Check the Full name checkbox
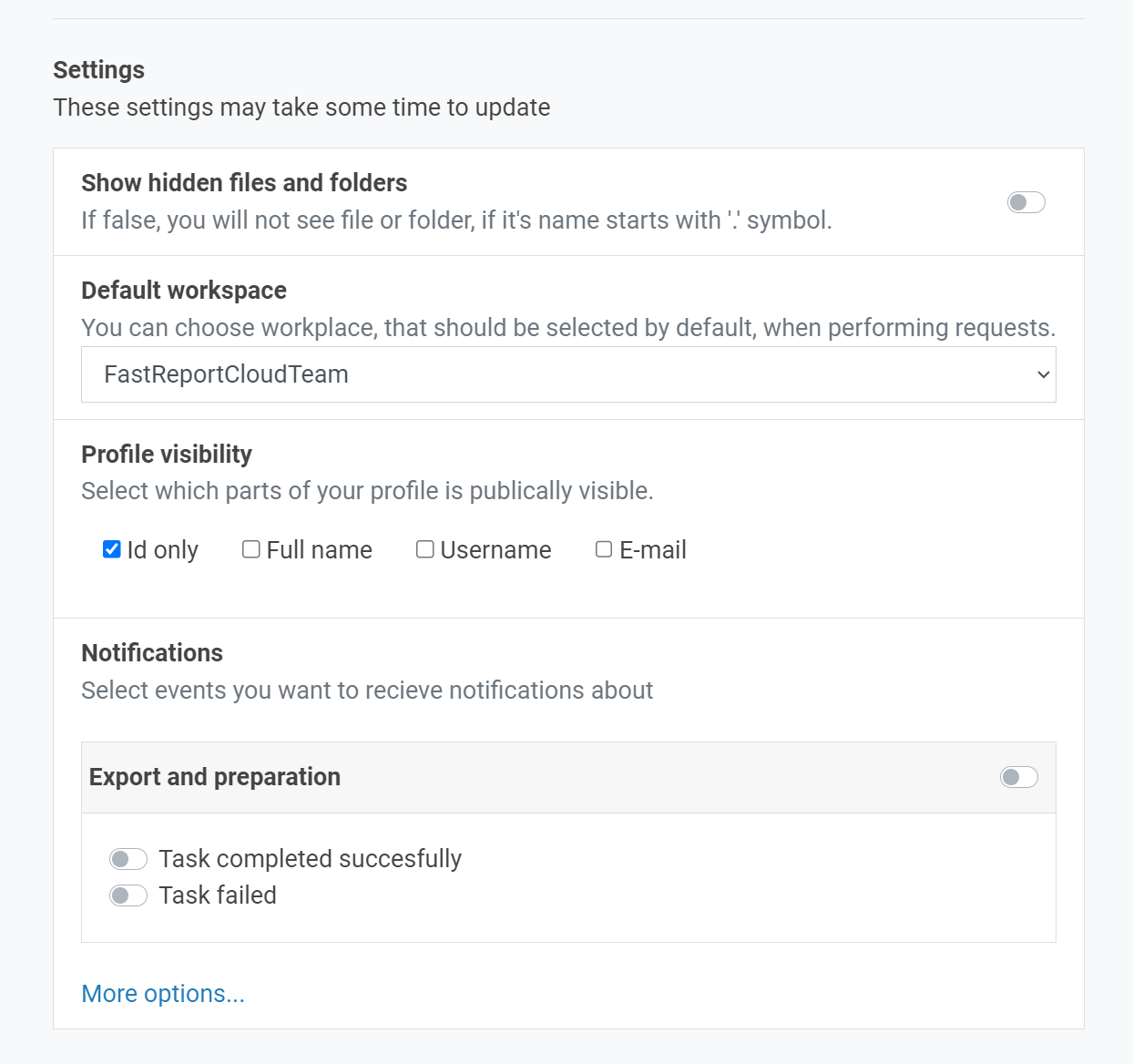 click(251, 549)
